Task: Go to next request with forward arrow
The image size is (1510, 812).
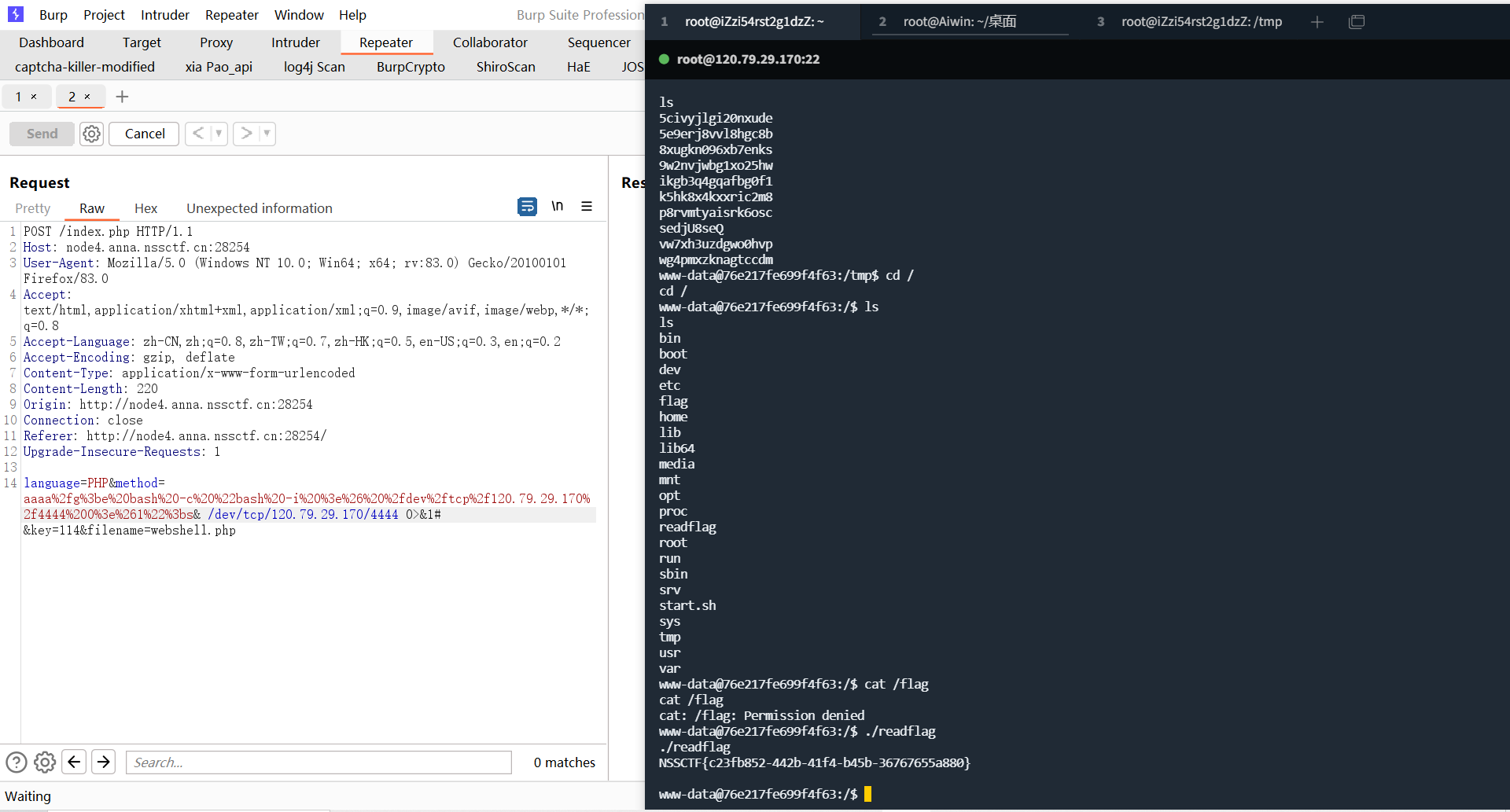Action: click(246, 134)
